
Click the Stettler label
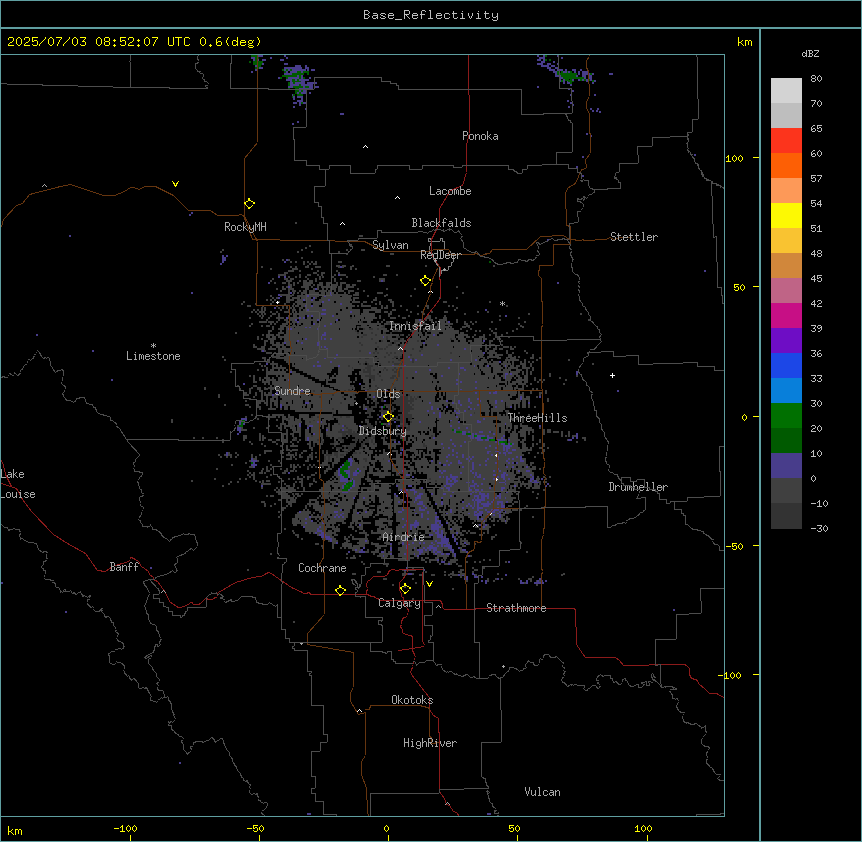point(634,237)
